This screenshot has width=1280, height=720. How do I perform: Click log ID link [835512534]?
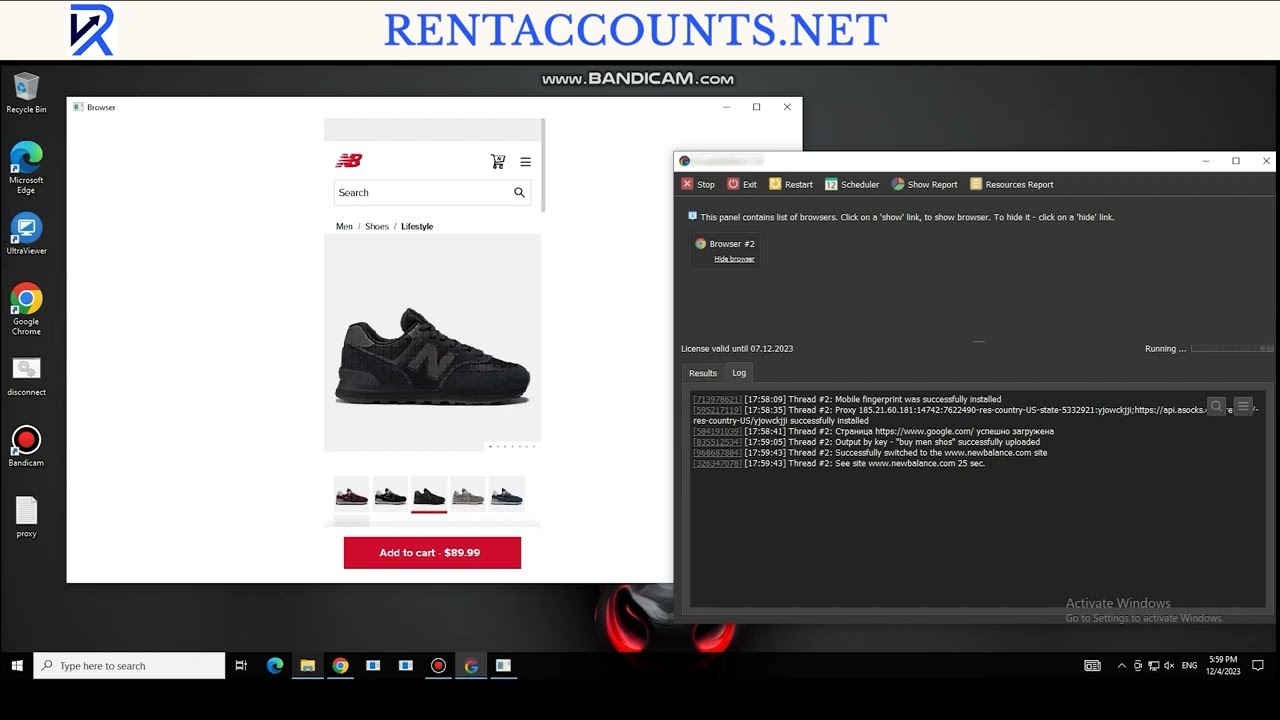click(718, 442)
